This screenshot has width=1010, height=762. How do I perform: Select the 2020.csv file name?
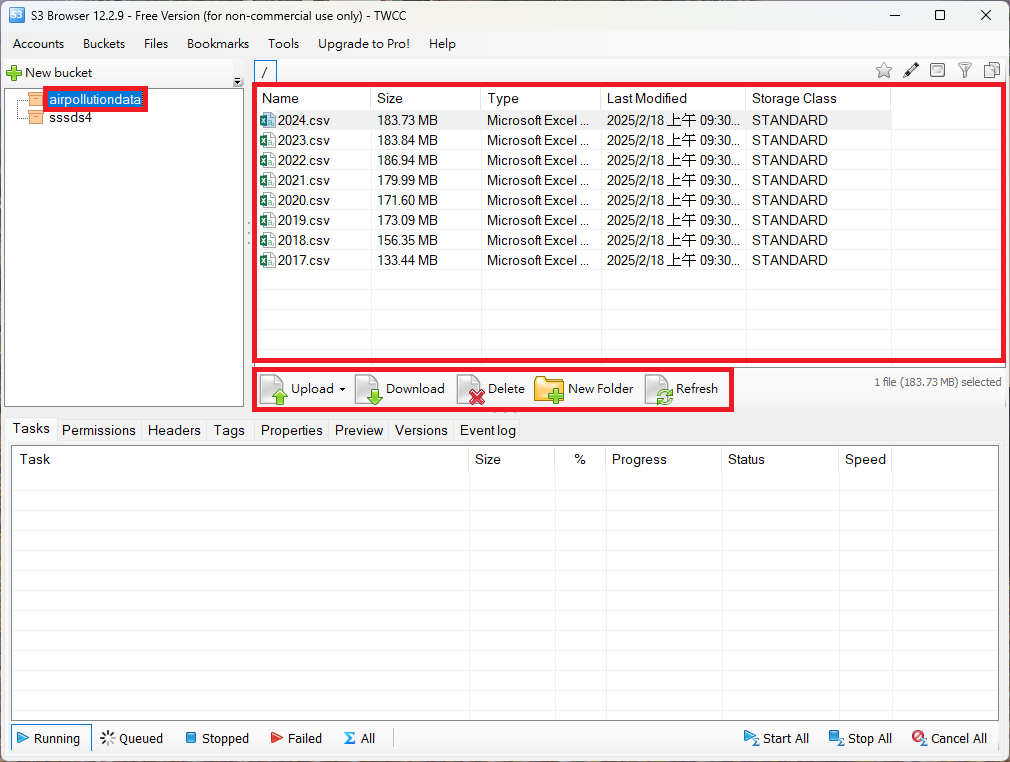[x=303, y=200]
